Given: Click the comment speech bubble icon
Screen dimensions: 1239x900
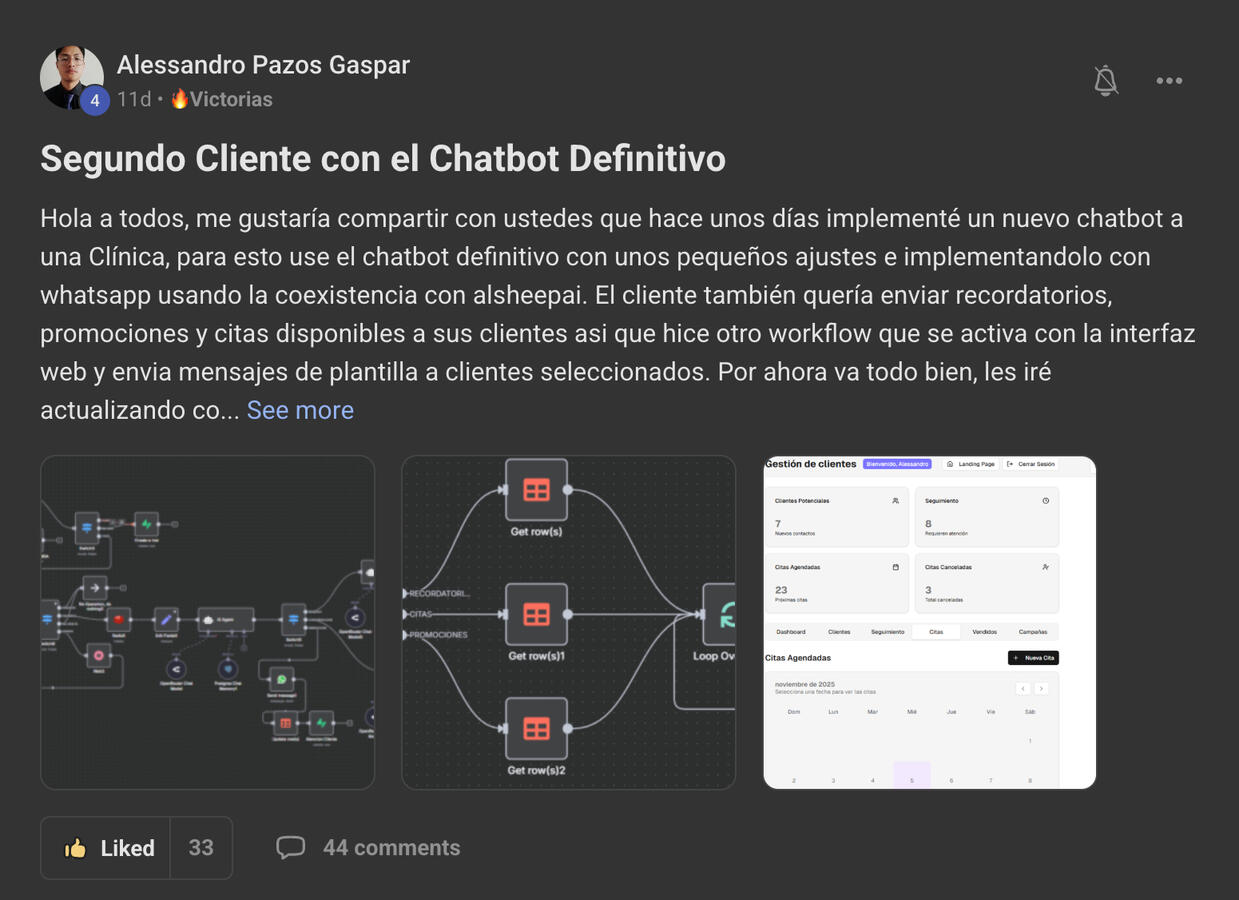Looking at the screenshot, I should tap(290, 848).
